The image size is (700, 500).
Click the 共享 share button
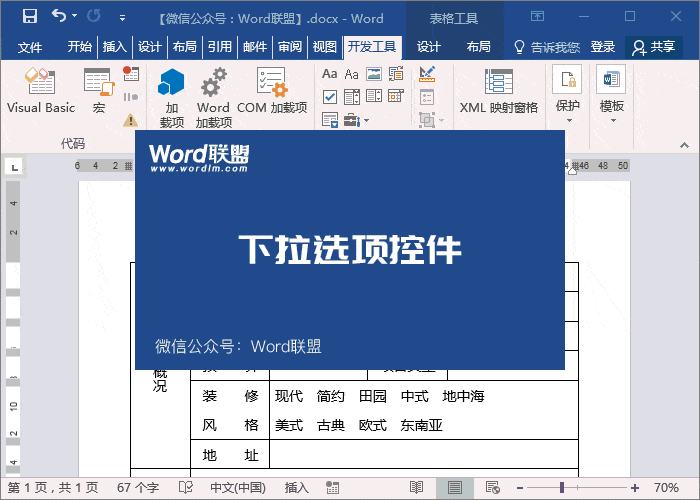654,47
